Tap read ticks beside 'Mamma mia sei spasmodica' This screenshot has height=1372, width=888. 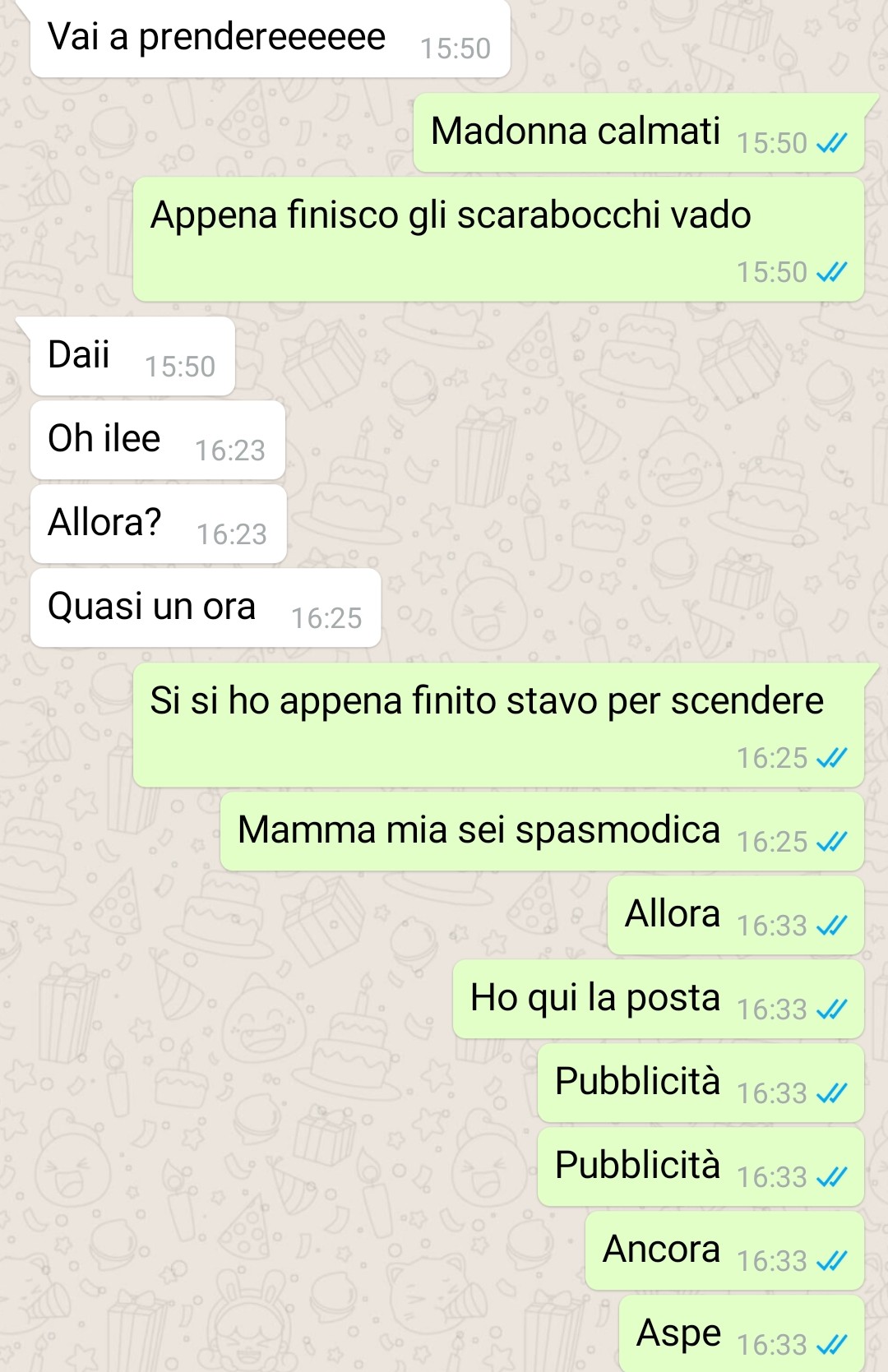pos(831,843)
